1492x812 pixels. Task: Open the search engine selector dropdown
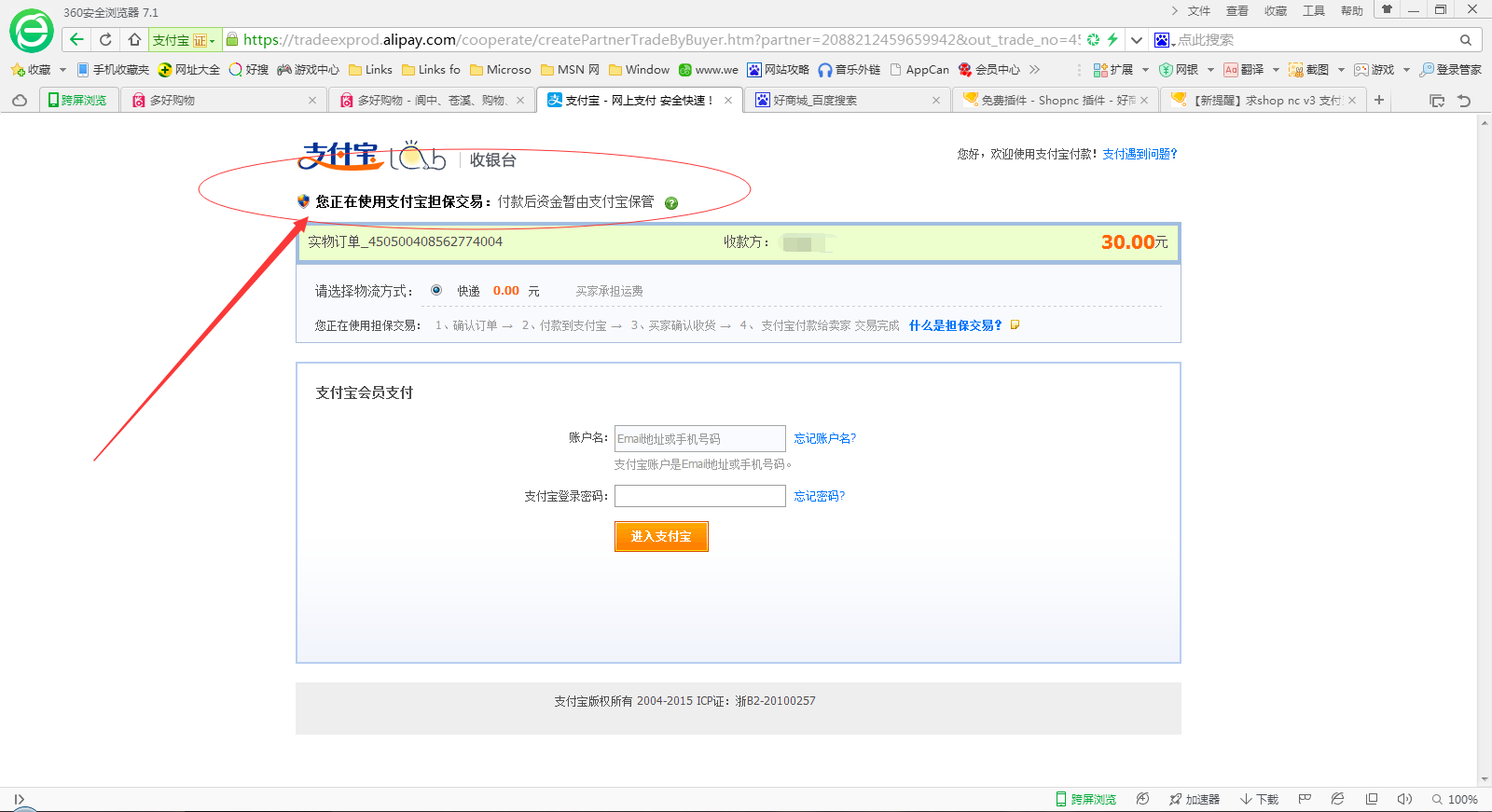(1165, 40)
